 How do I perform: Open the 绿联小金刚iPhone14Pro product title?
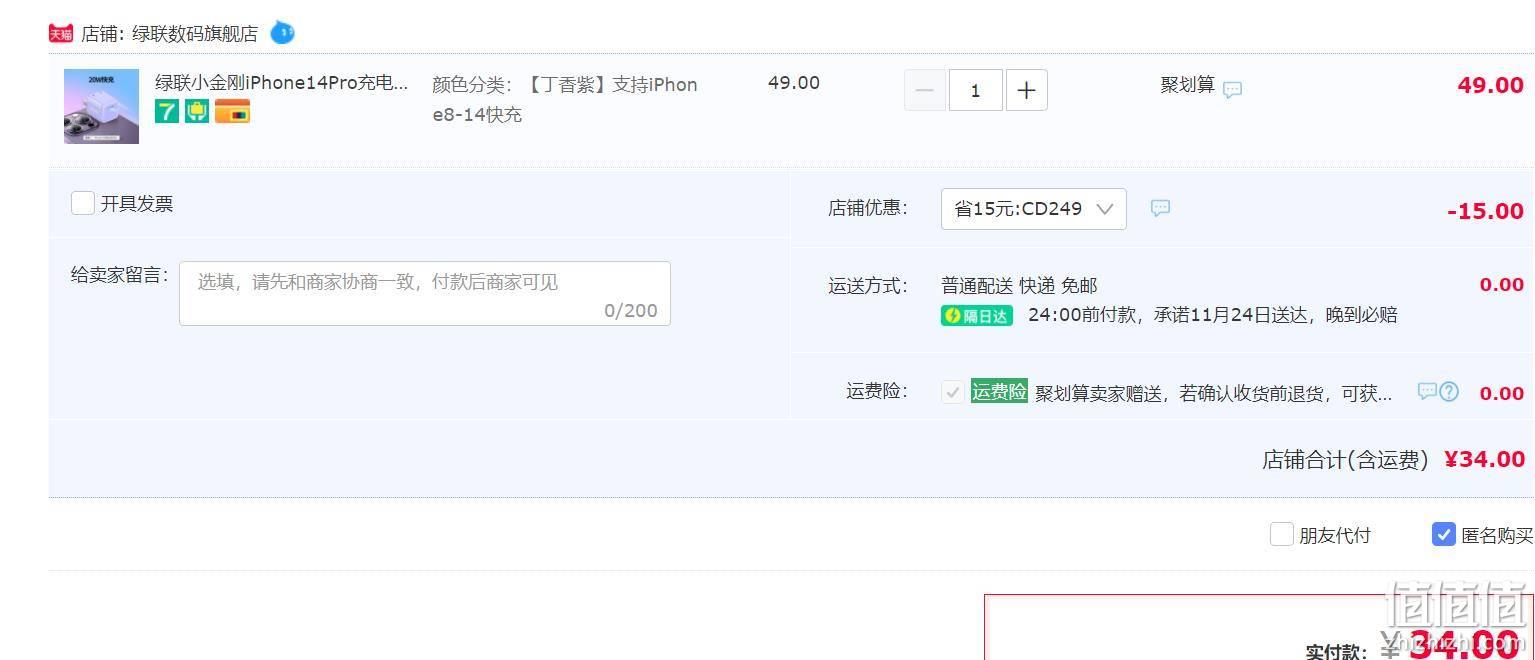(x=282, y=83)
